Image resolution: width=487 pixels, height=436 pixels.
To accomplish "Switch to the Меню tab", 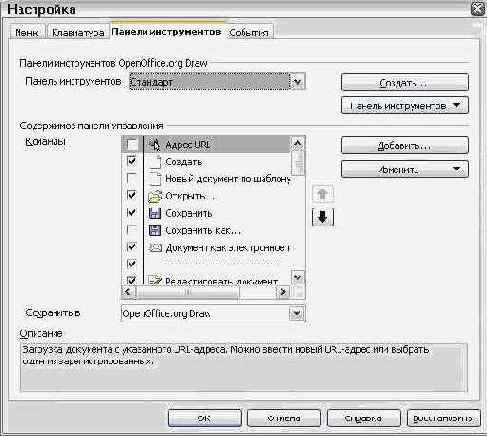I will (x=27, y=32).
